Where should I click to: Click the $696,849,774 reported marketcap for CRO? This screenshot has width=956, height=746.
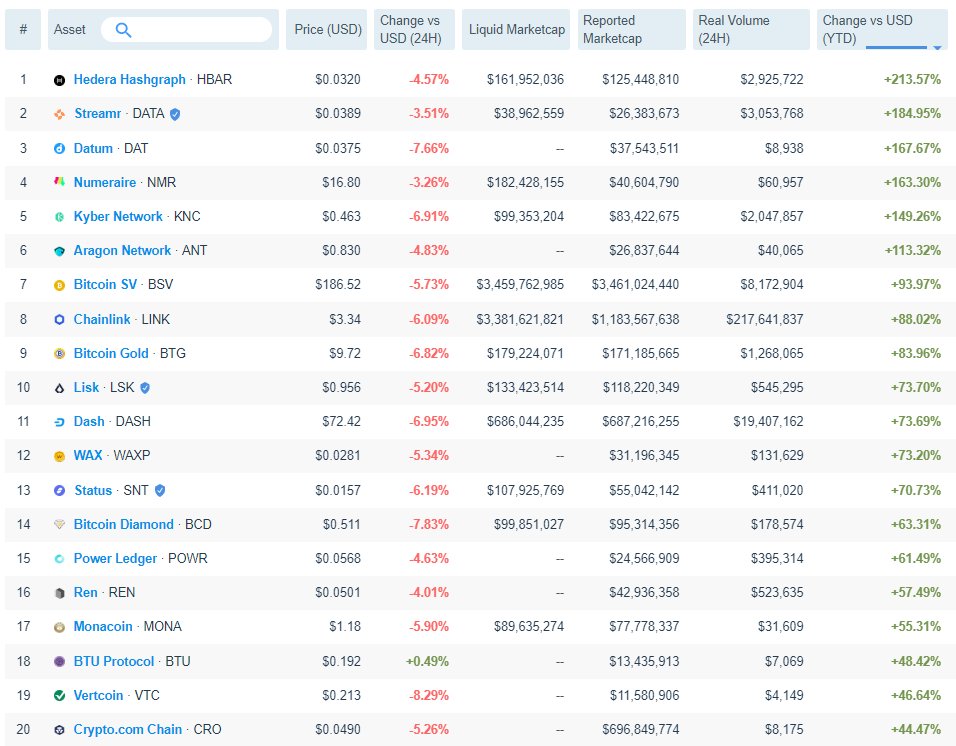pos(641,729)
